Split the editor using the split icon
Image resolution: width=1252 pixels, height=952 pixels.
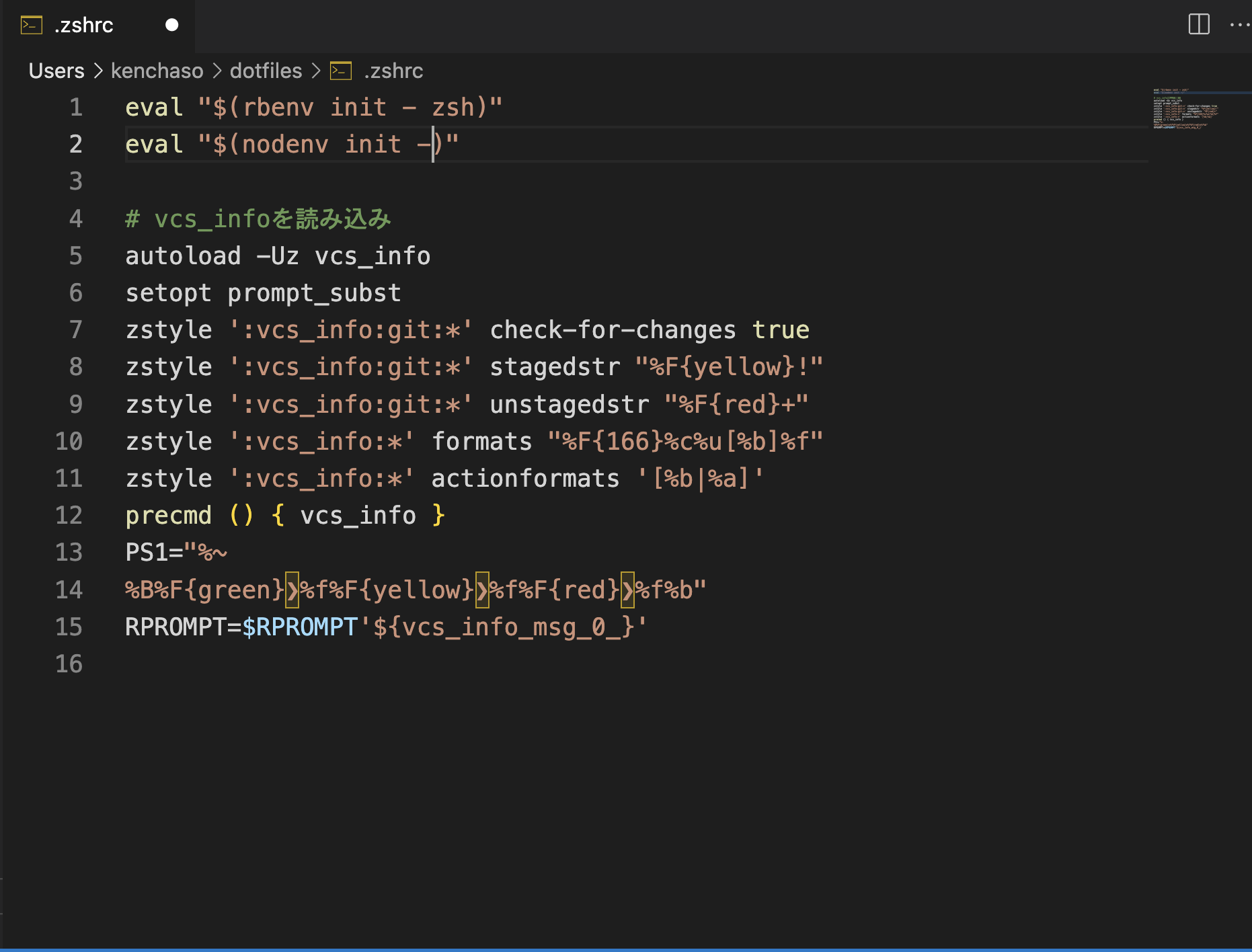(1200, 24)
